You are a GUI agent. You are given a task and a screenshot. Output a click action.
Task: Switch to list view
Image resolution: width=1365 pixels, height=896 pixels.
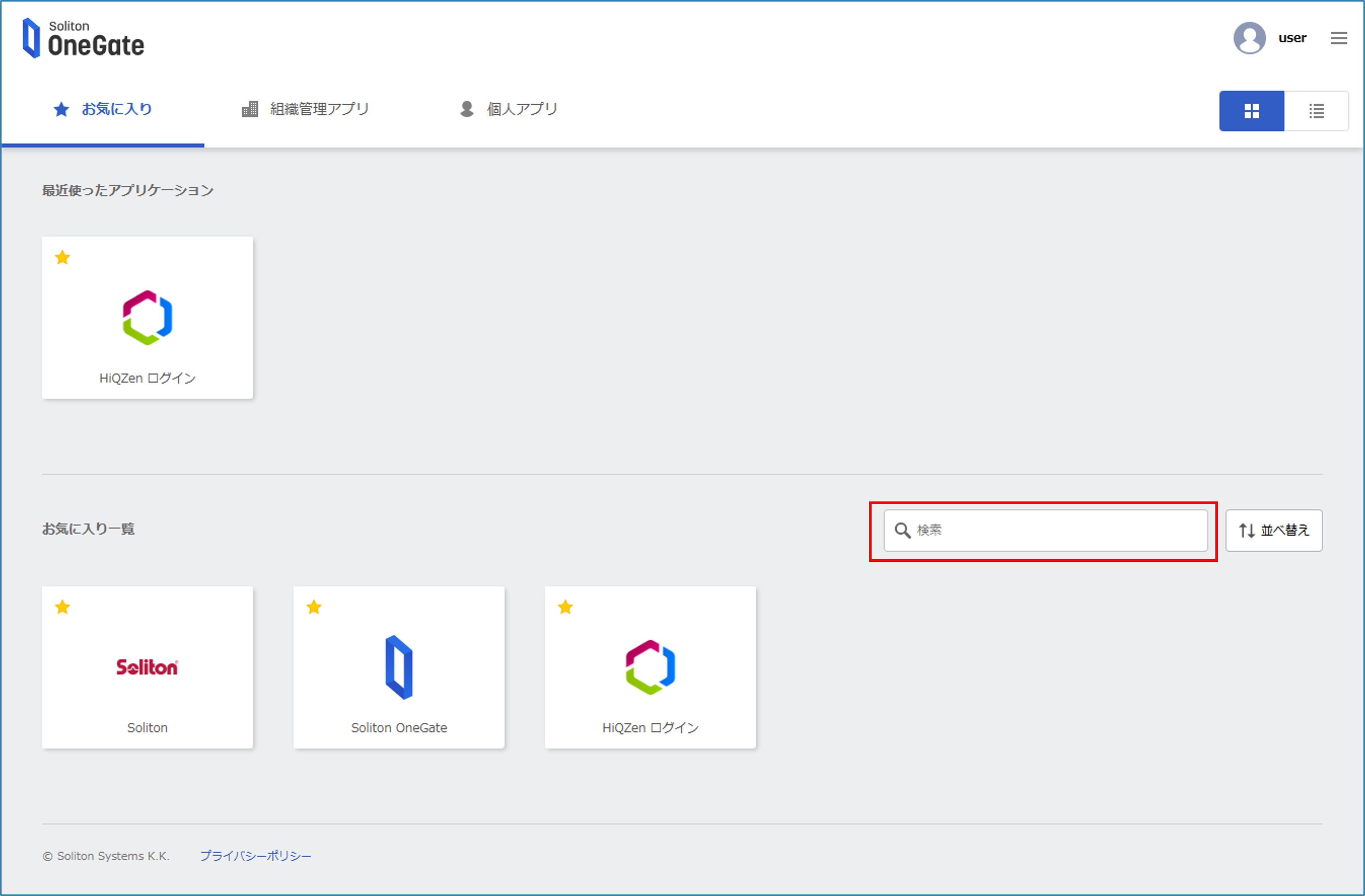point(1316,111)
